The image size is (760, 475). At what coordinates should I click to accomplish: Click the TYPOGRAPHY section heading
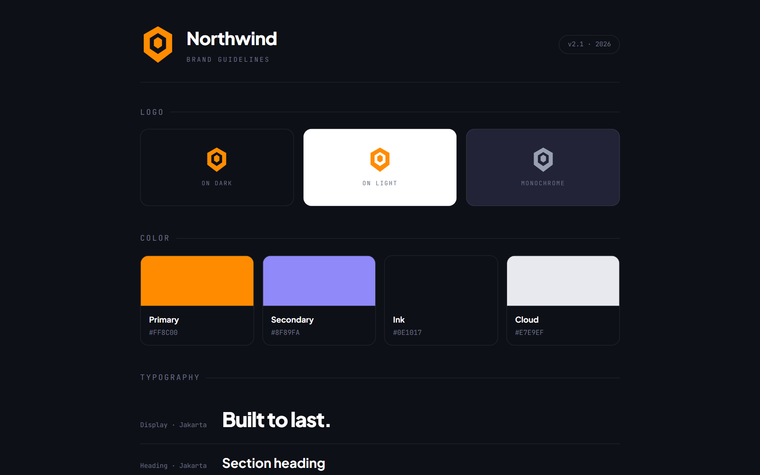(170, 377)
